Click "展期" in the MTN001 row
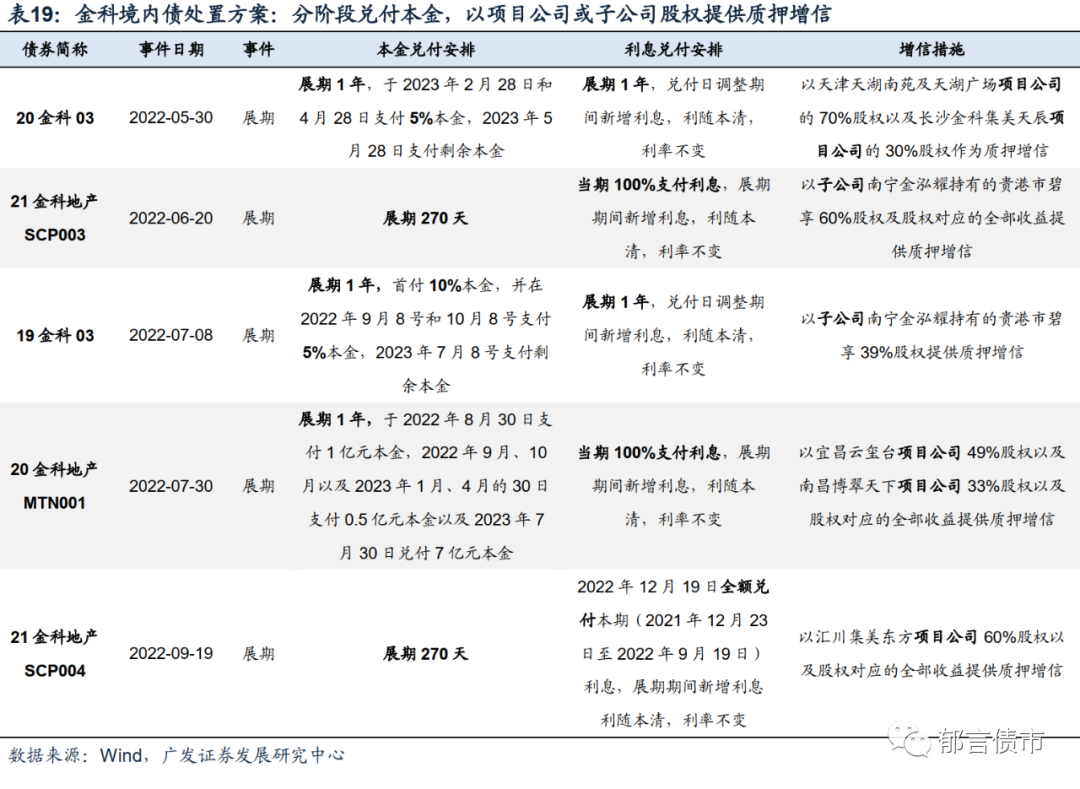This screenshot has height=789, width=1080. (258, 486)
